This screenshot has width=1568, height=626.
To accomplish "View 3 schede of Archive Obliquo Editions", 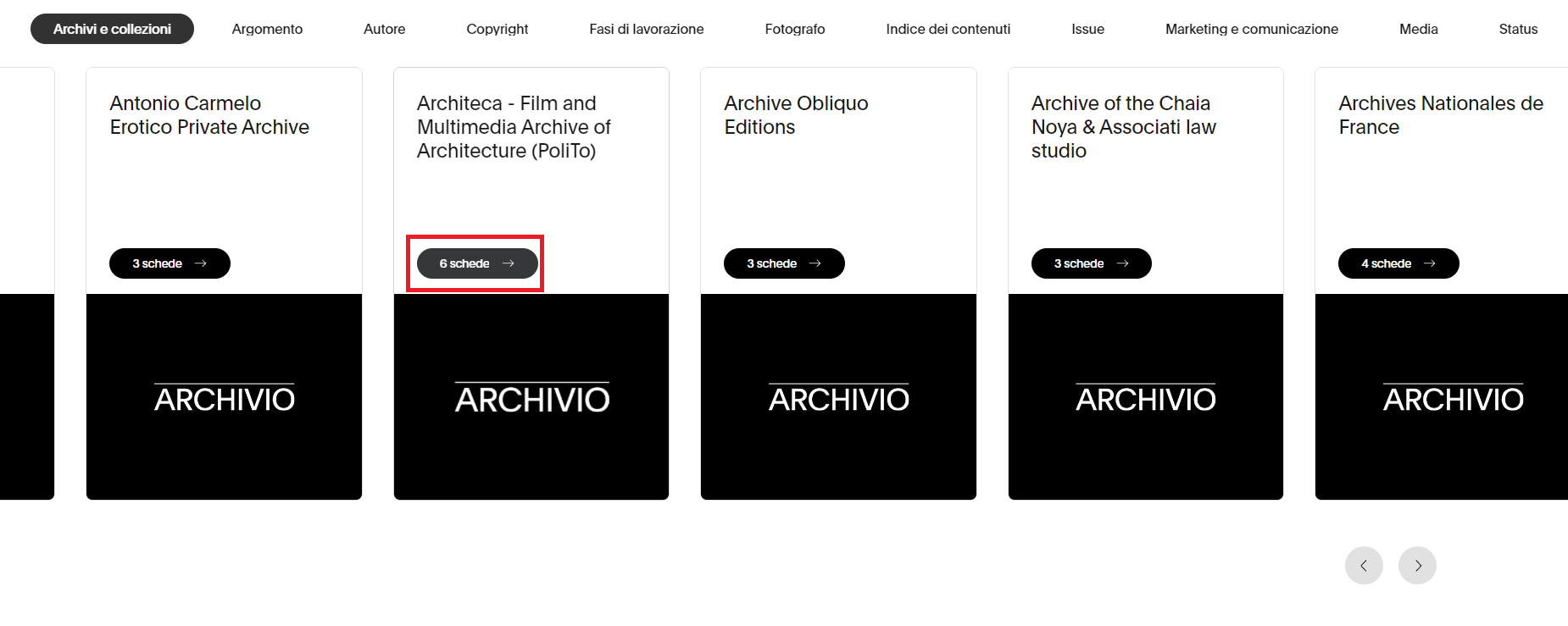I will (x=784, y=263).
